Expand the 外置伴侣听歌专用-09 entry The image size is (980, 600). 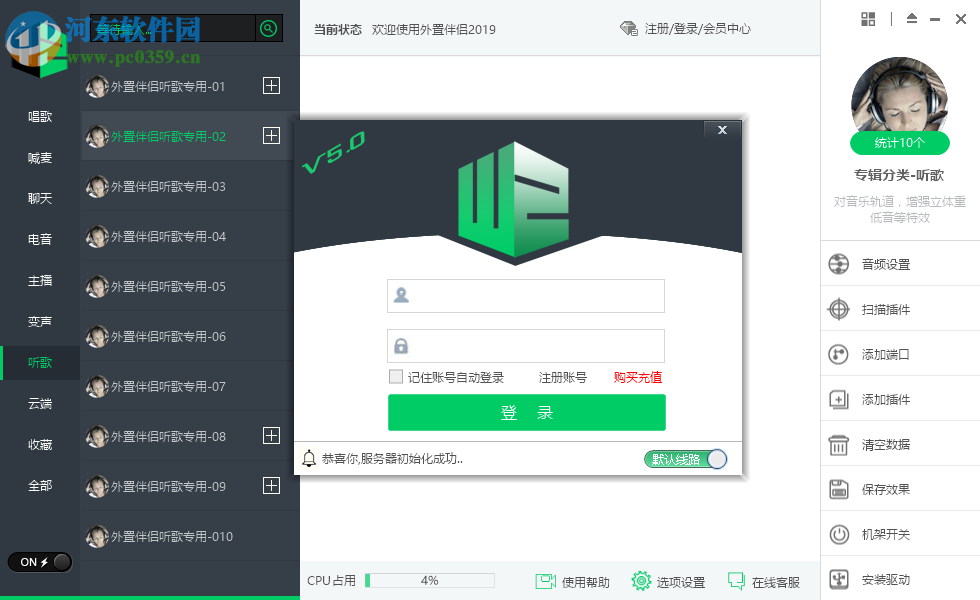(x=271, y=486)
